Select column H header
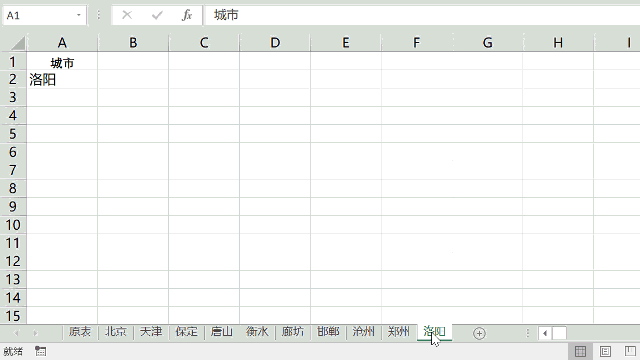Screen dimensions: 640x360 coord(558,43)
